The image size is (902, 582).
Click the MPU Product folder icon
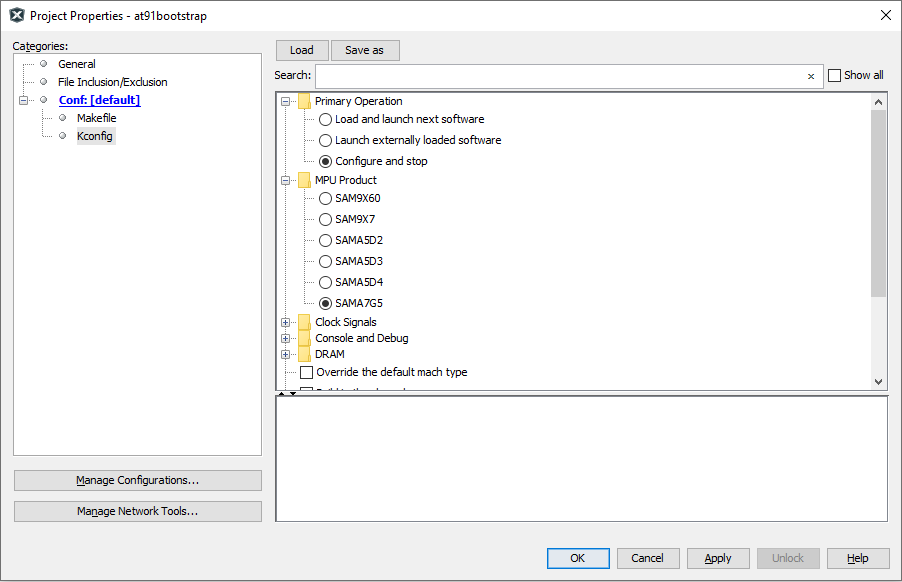[x=304, y=180]
